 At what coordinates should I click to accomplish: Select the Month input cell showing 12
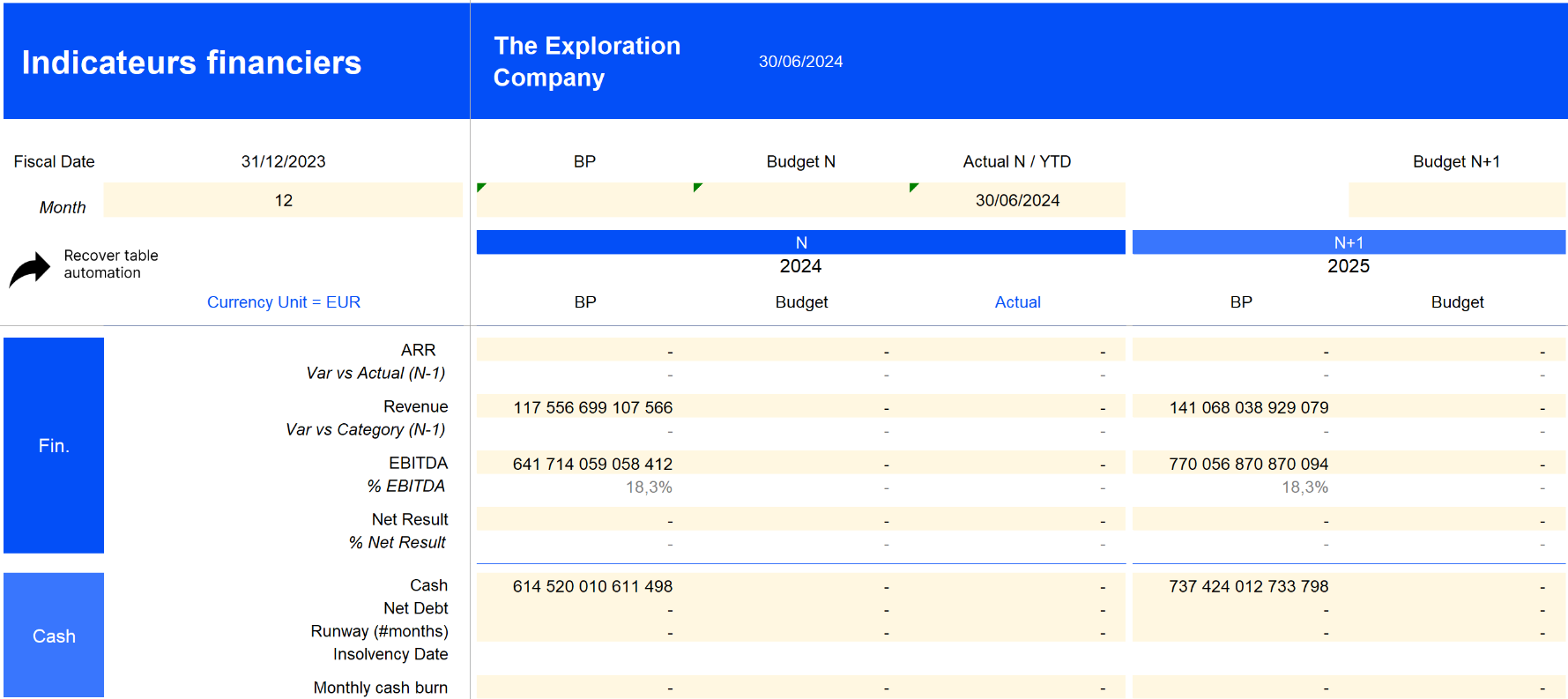click(x=283, y=200)
